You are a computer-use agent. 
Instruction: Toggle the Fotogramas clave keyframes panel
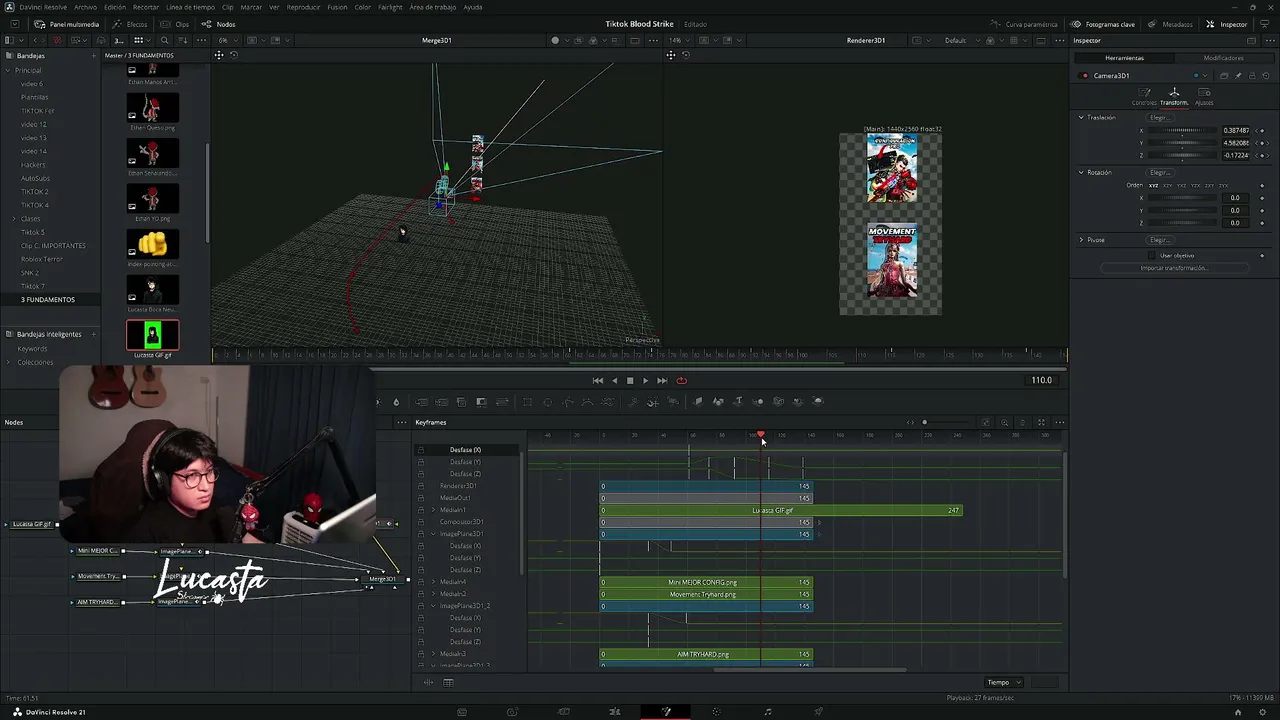[1103, 24]
